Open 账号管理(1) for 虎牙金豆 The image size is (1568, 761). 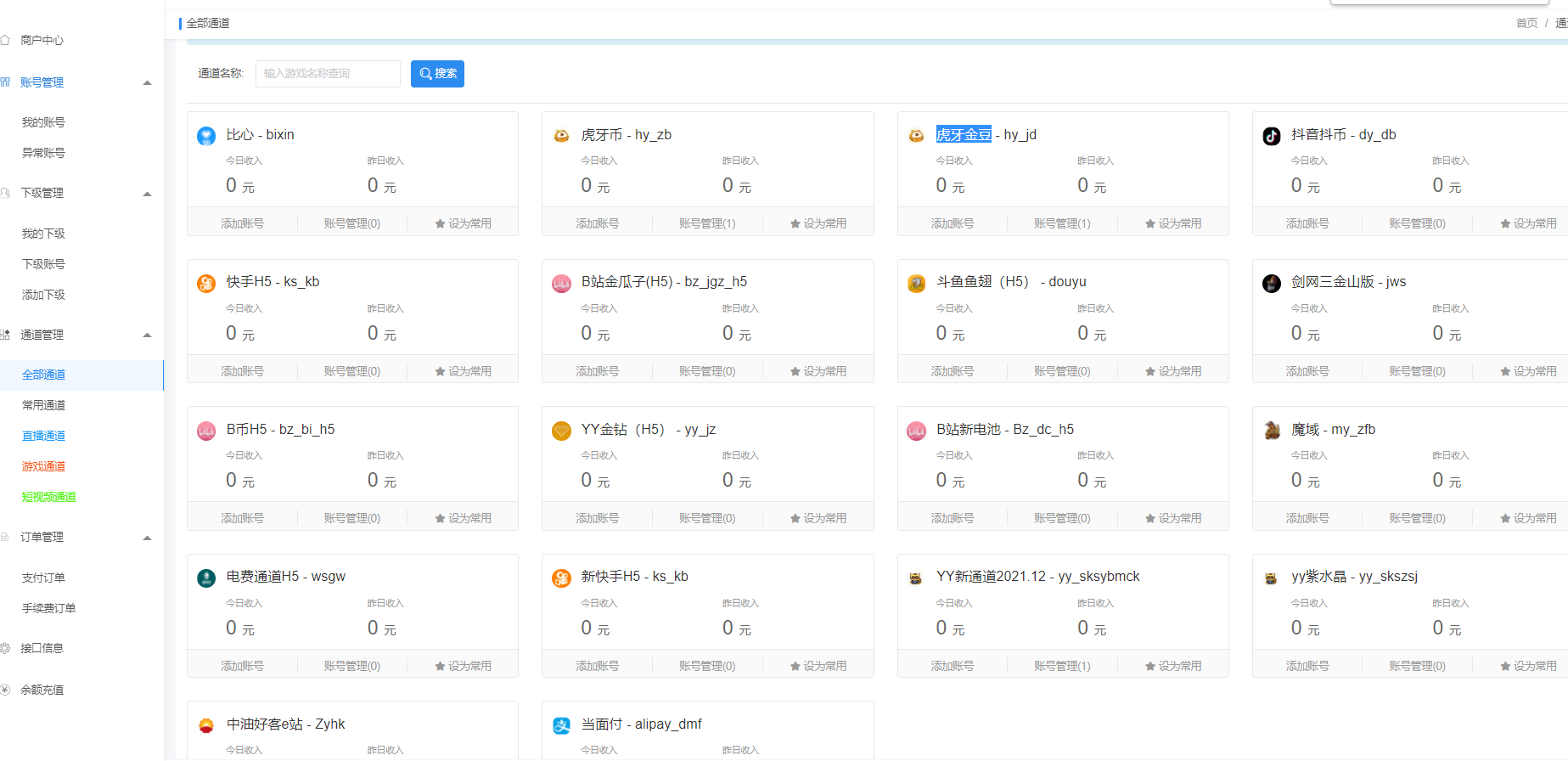(x=1062, y=223)
